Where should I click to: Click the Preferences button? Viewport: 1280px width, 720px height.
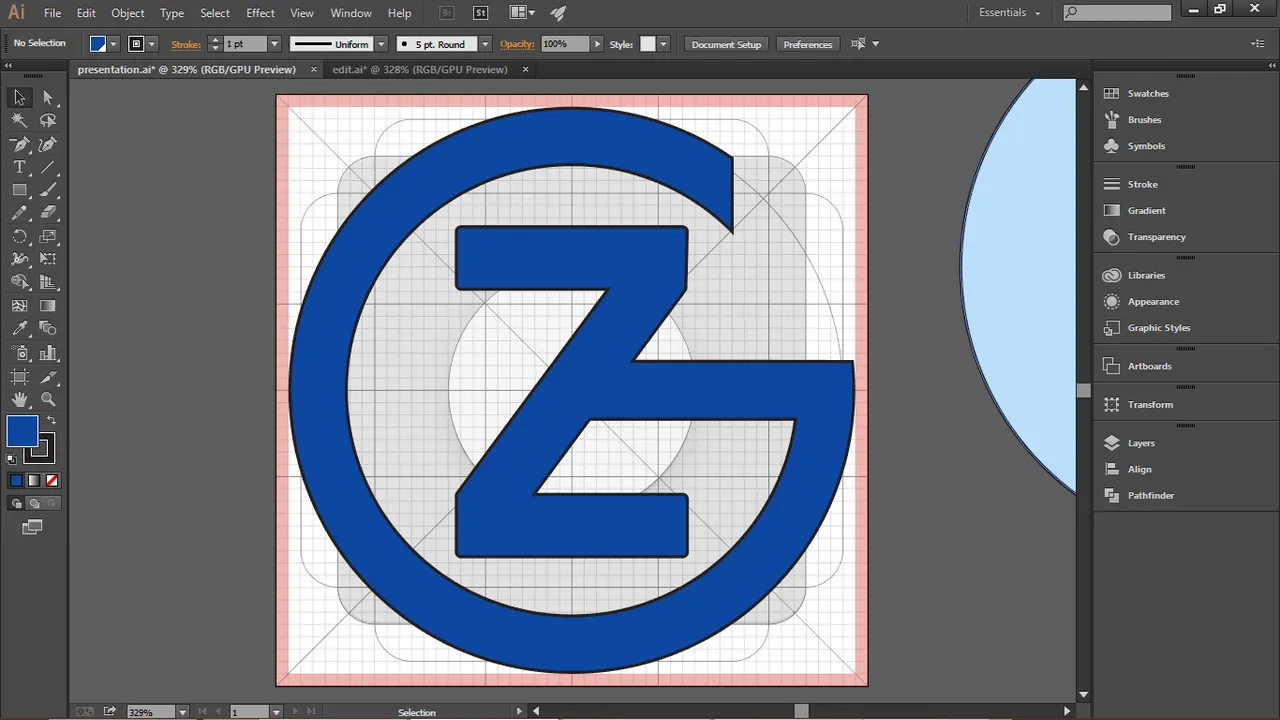click(x=808, y=44)
